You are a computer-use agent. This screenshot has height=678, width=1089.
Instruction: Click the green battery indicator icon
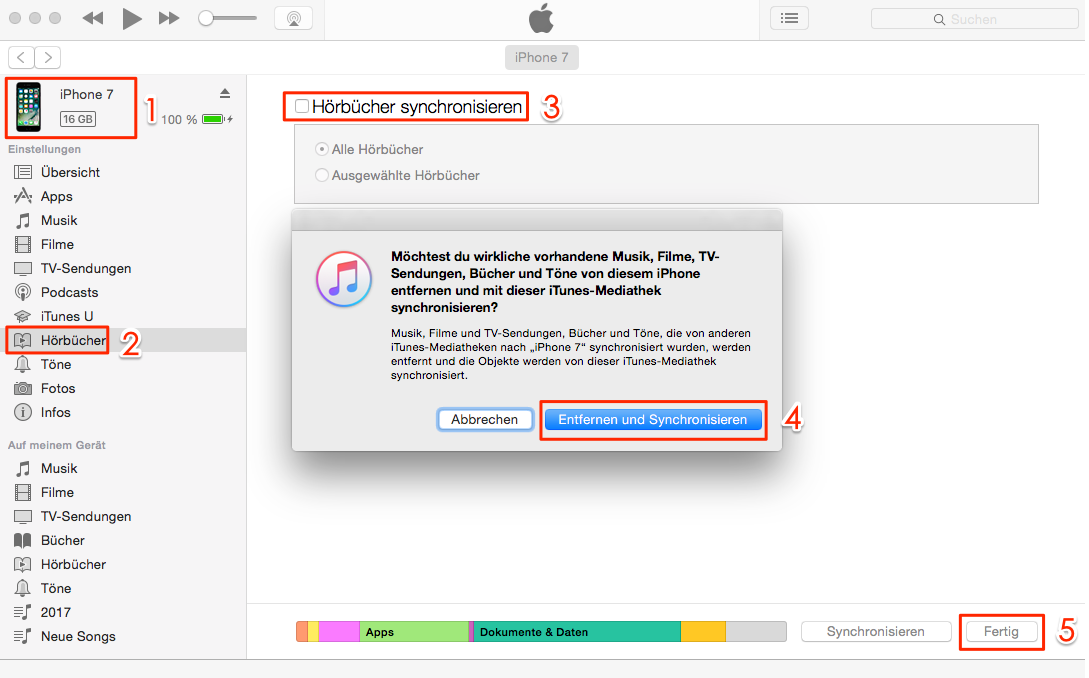[213, 119]
